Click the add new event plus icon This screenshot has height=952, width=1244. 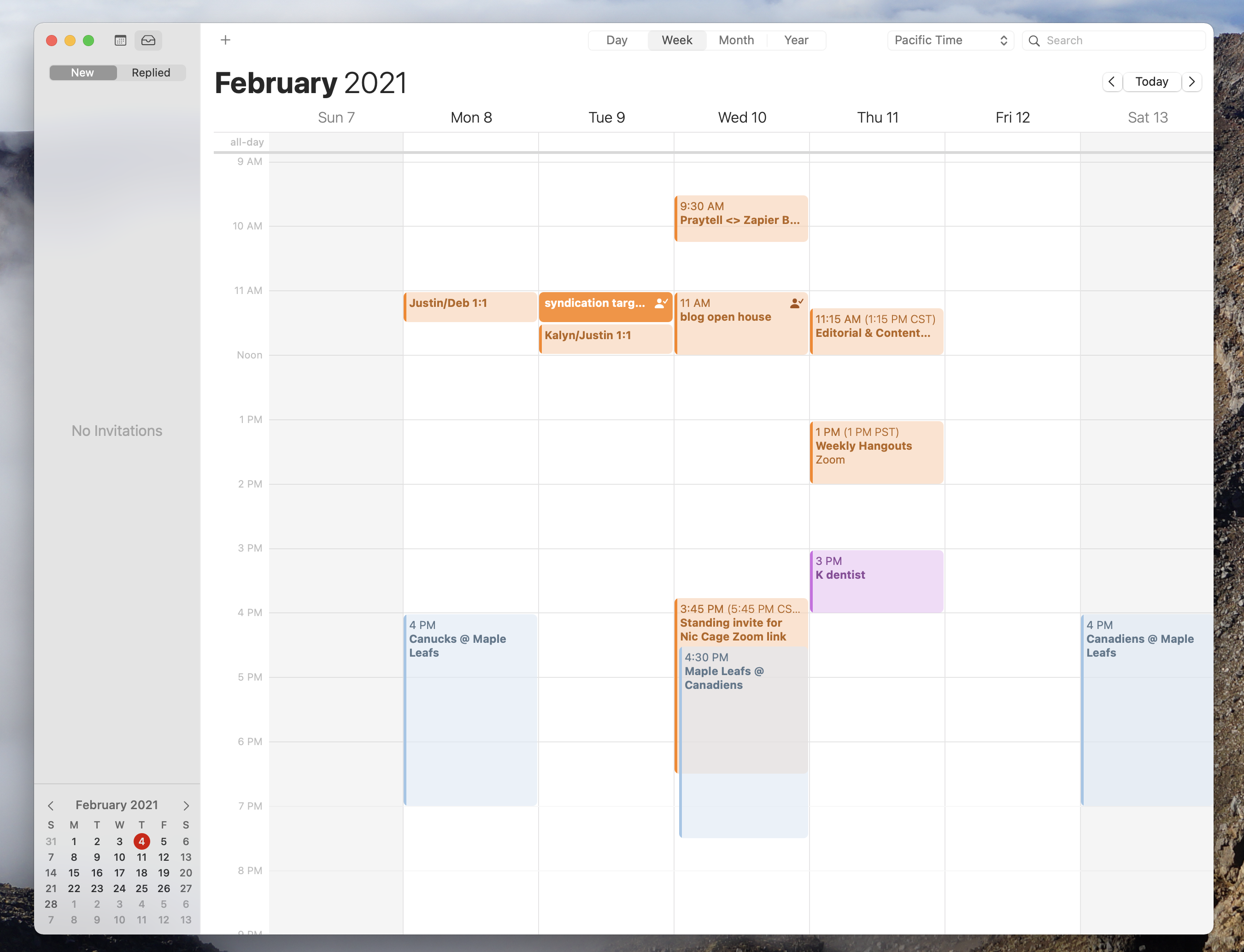click(225, 40)
